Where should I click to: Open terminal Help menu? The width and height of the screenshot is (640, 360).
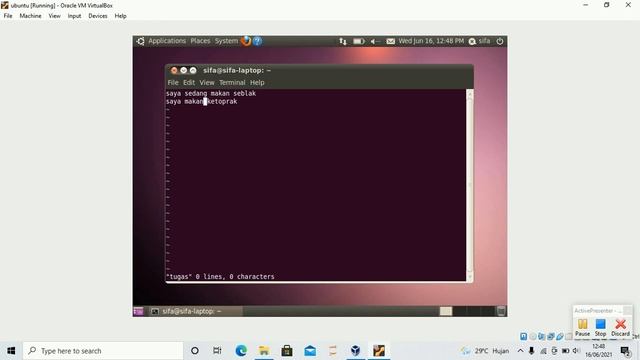[257, 82]
